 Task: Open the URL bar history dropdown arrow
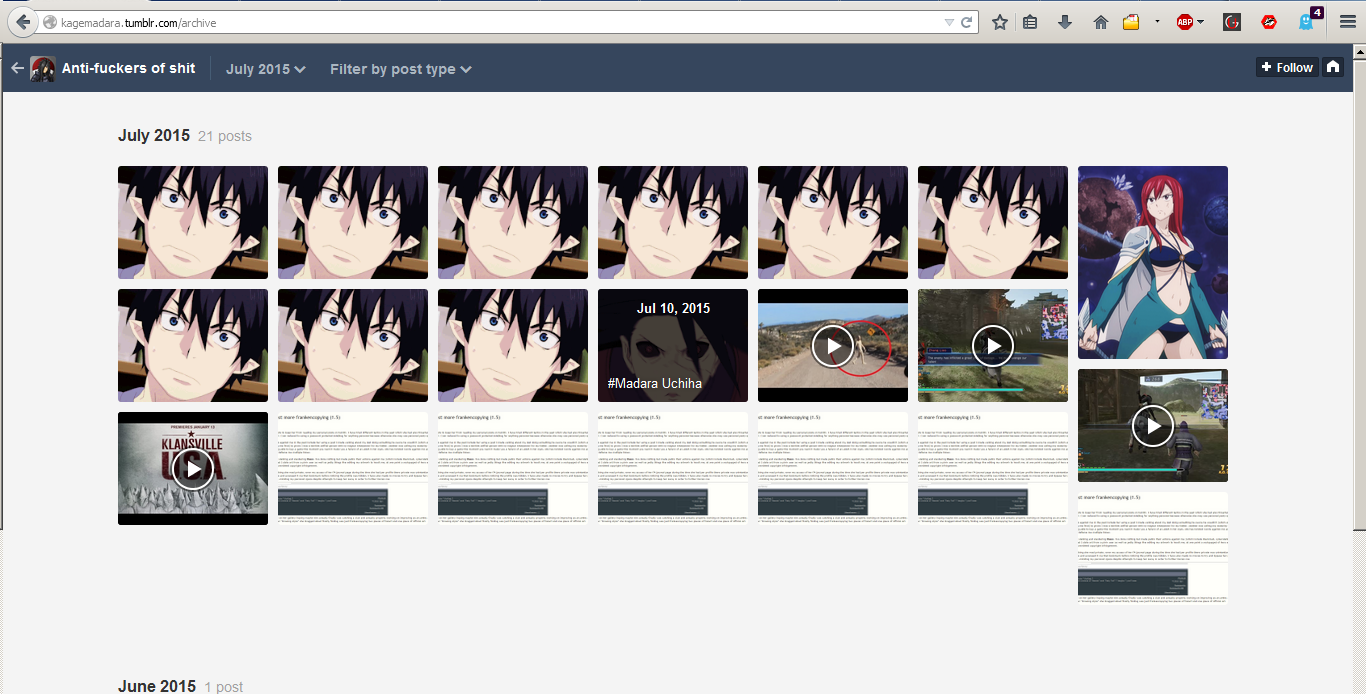[x=949, y=22]
